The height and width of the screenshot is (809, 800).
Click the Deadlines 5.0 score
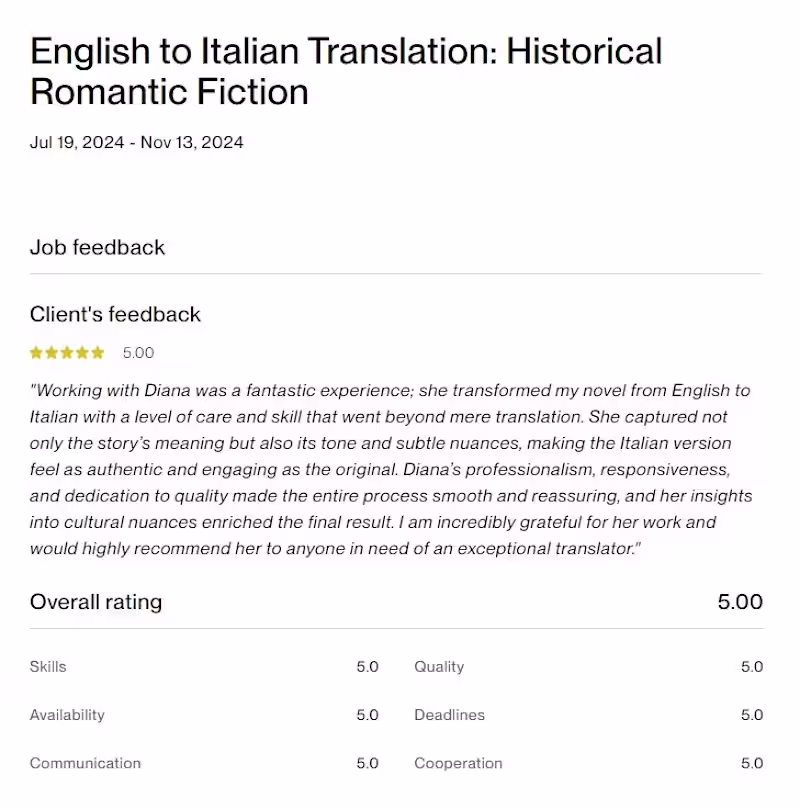[x=751, y=715]
